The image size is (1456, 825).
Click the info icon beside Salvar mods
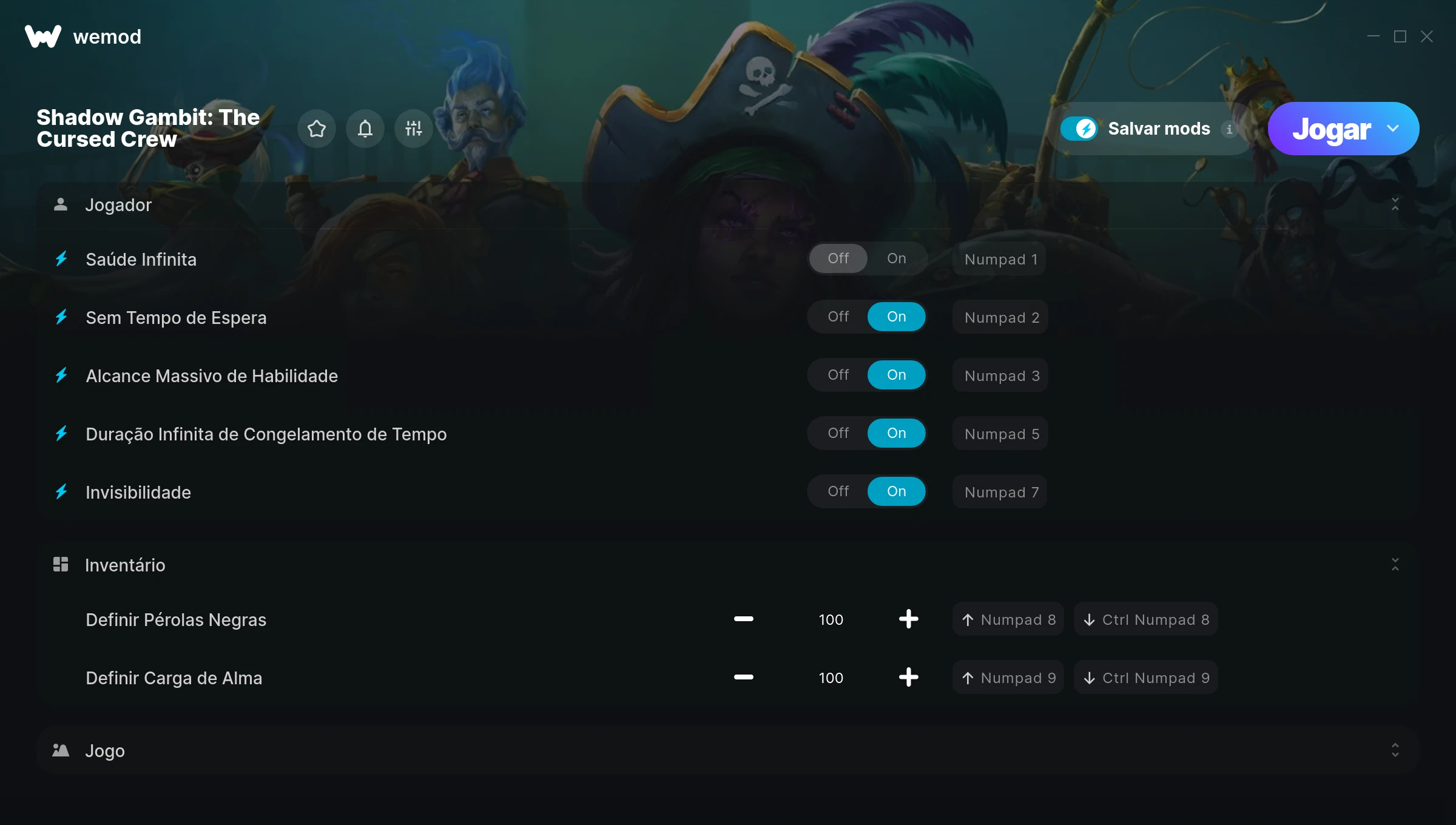coord(1230,129)
